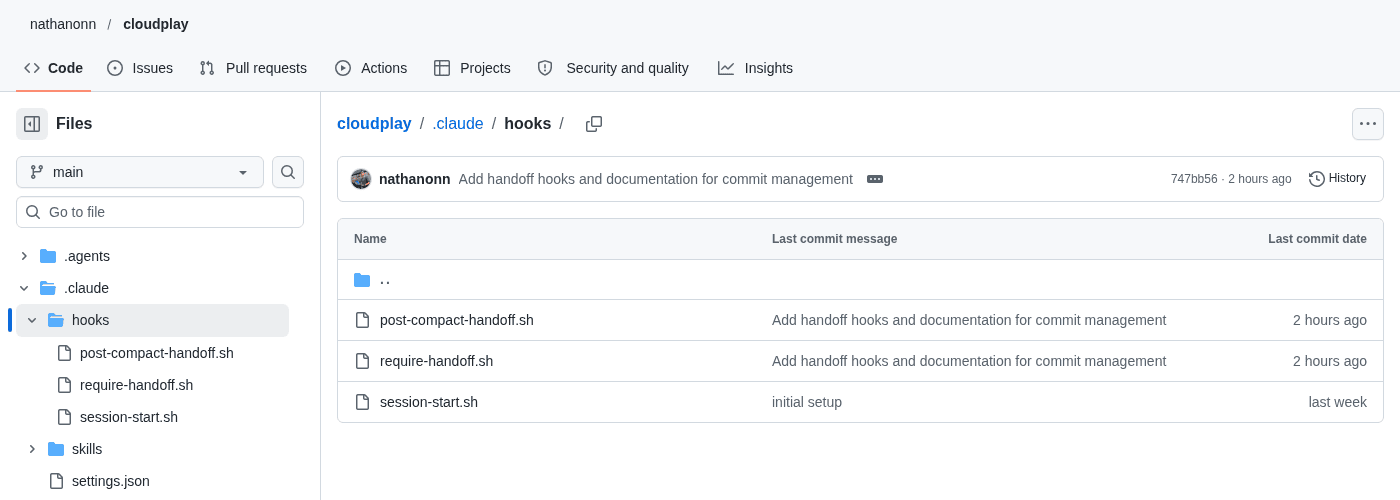
Task: Collapse the hooks folder chevron
Action: coord(32,320)
